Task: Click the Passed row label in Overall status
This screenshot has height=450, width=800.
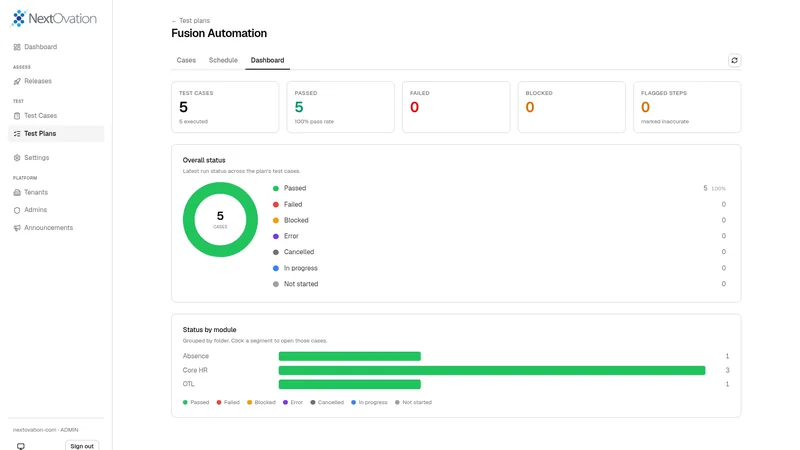Action: [x=295, y=188]
